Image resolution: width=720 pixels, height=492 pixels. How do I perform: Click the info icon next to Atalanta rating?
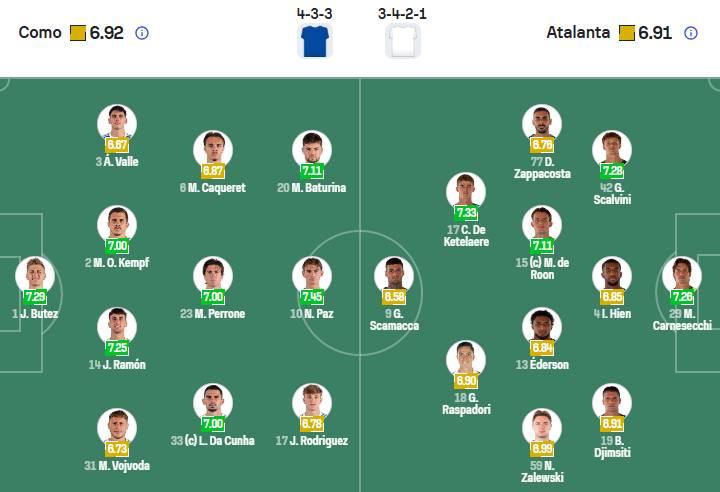tap(691, 33)
